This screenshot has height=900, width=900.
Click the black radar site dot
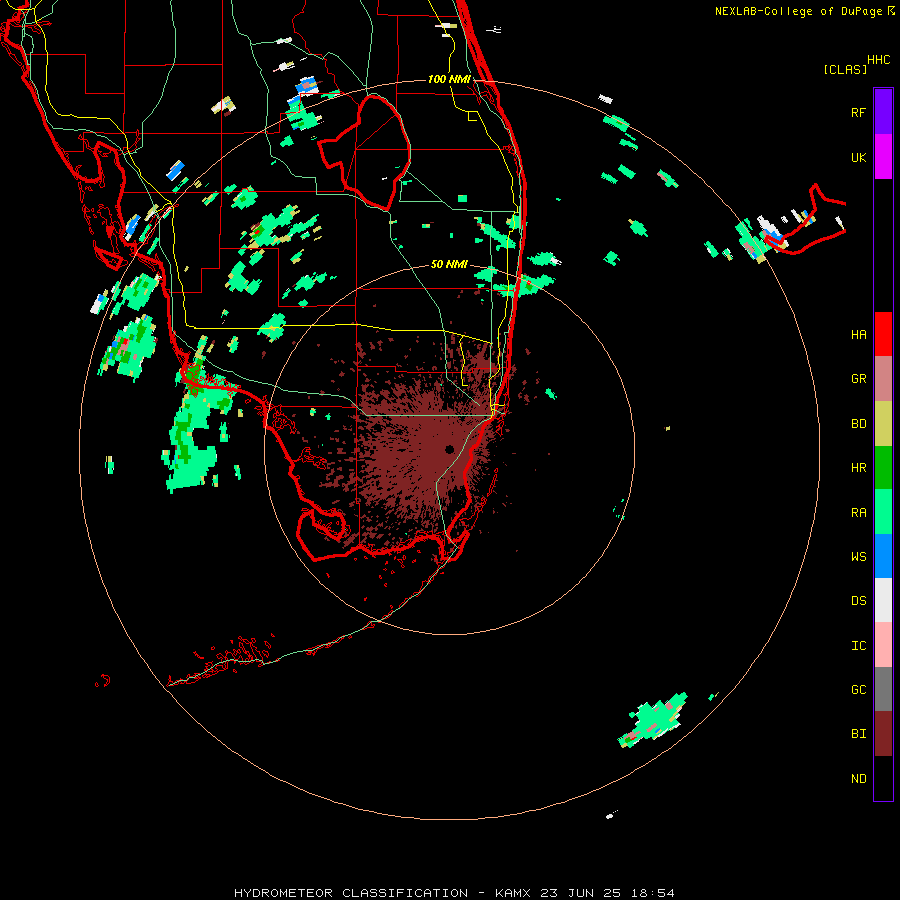pos(449,449)
